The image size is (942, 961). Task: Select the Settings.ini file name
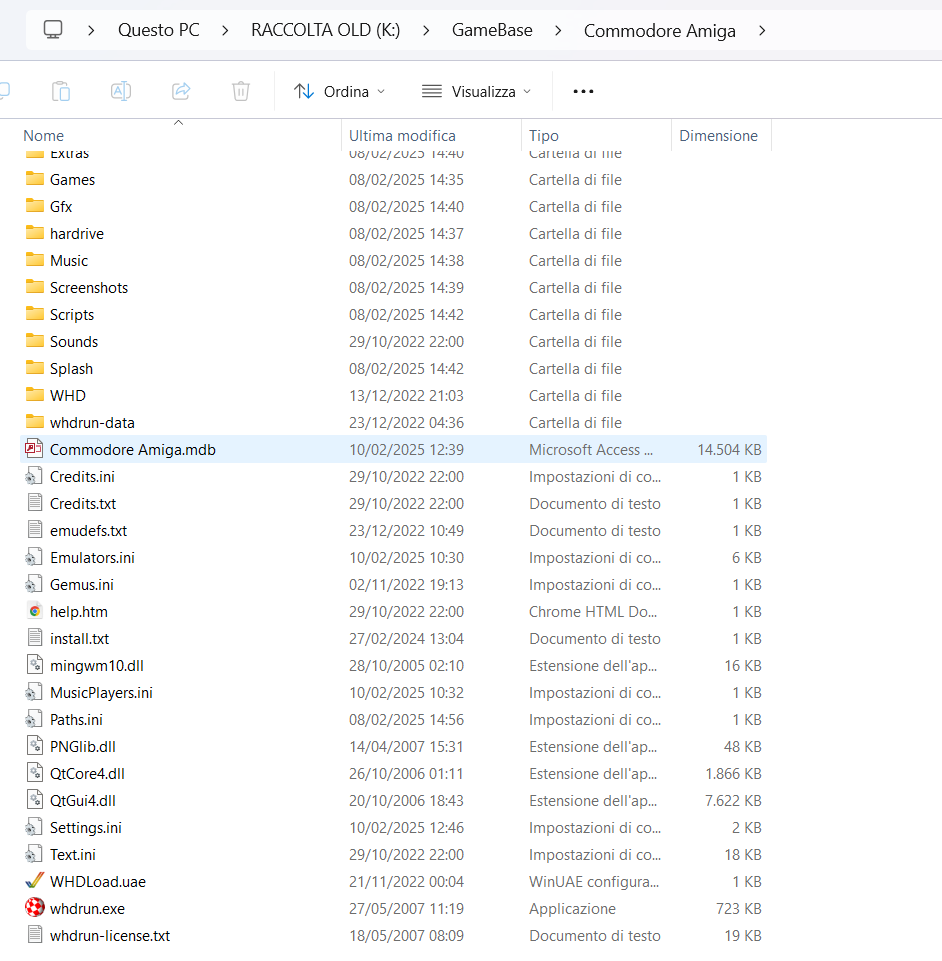[x=85, y=827]
